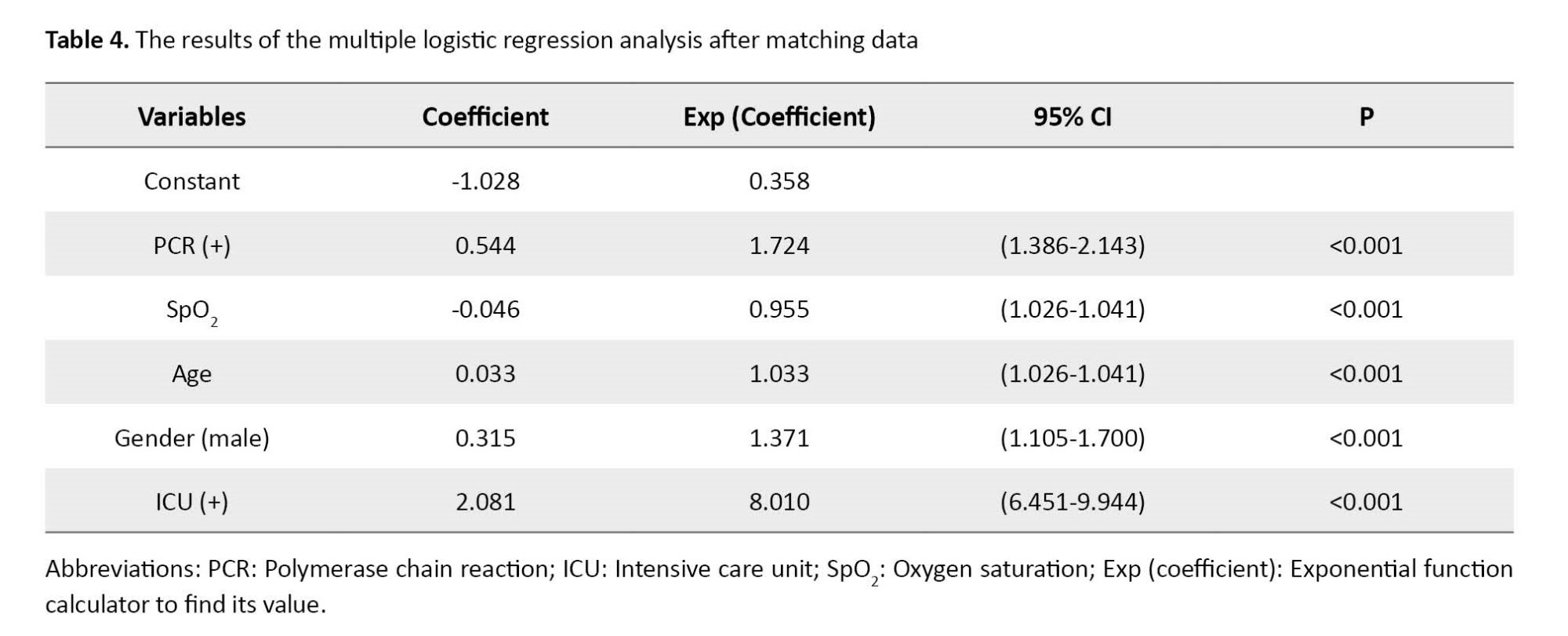Click the Exp (Coefficient) header
1568x636 pixels.
click(x=779, y=117)
